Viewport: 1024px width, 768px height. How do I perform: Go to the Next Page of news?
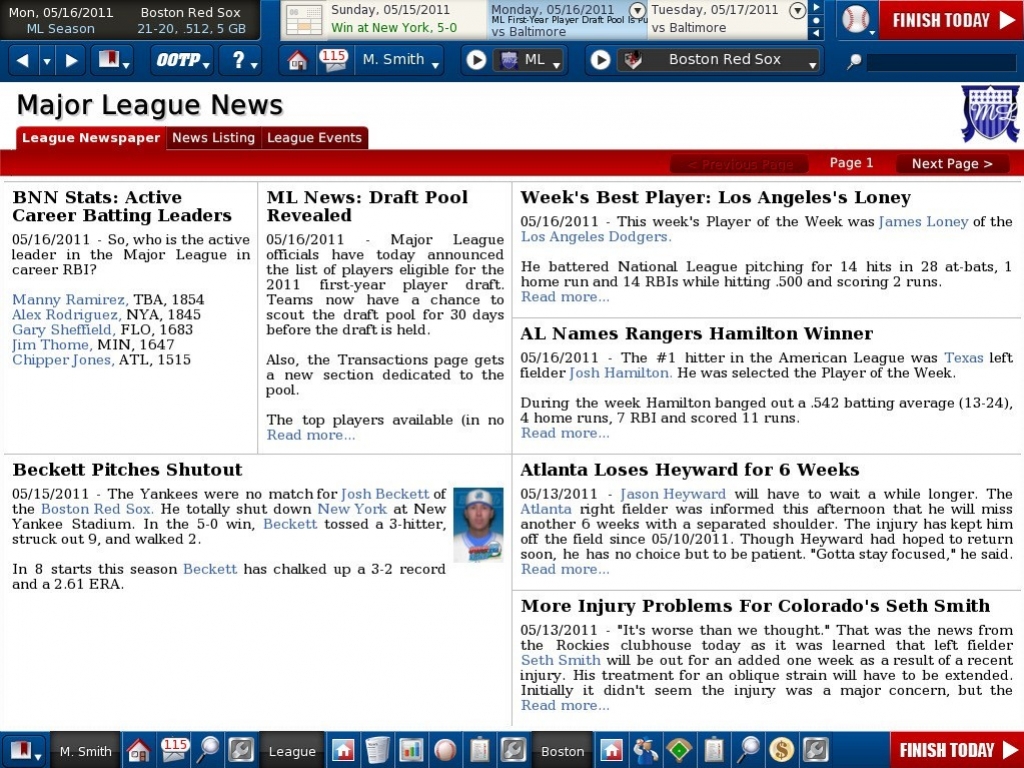pyautogui.click(x=952, y=164)
